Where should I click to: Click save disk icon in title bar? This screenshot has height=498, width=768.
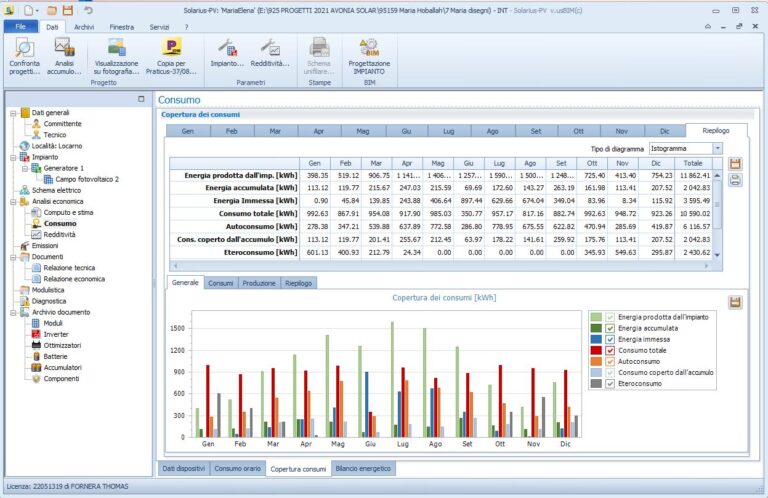(68, 10)
